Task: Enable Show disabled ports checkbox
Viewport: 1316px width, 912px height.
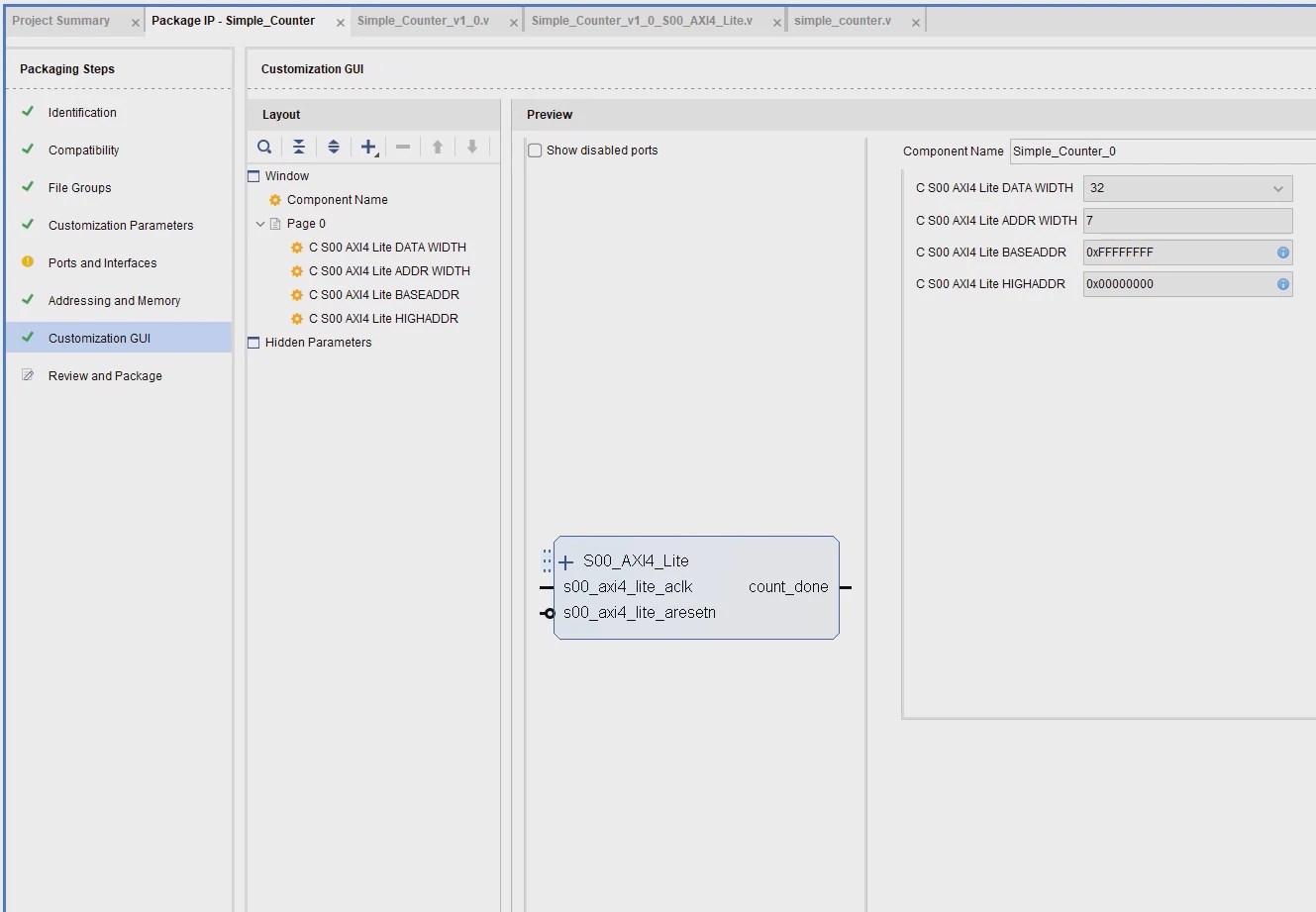Action: (x=535, y=151)
